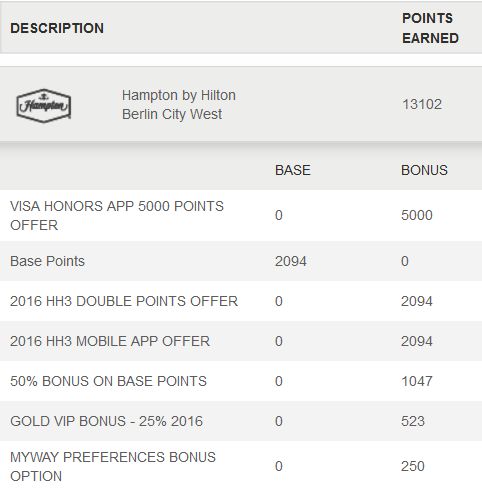This screenshot has height=491, width=482.
Task: Select the GOLD VIP BONUS - 25% 2016 row
Action: (241, 421)
